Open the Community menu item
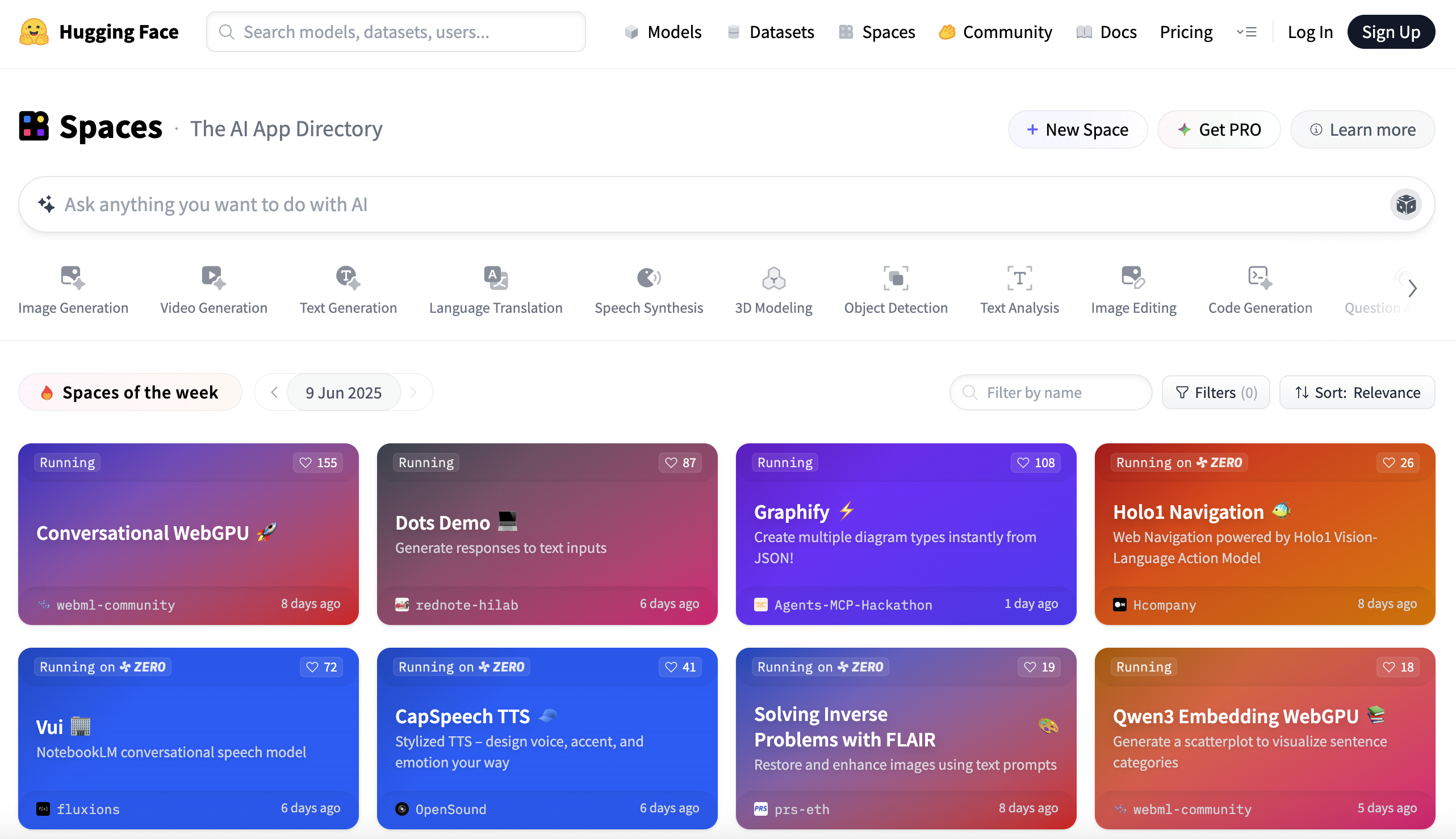Image resolution: width=1456 pixels, height=839 pixels. tap(995, 32)
